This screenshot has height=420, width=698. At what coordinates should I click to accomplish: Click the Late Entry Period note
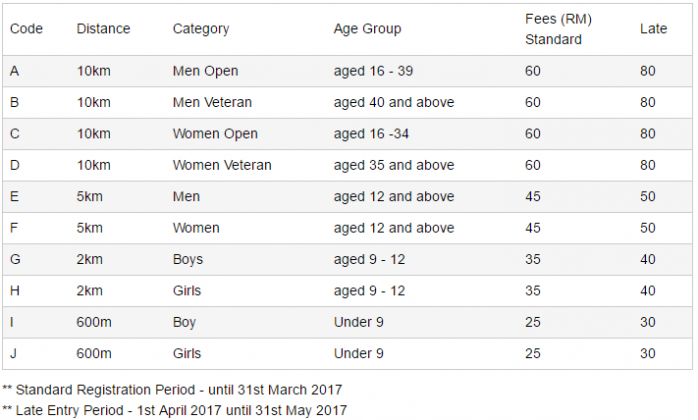(174, 410)
